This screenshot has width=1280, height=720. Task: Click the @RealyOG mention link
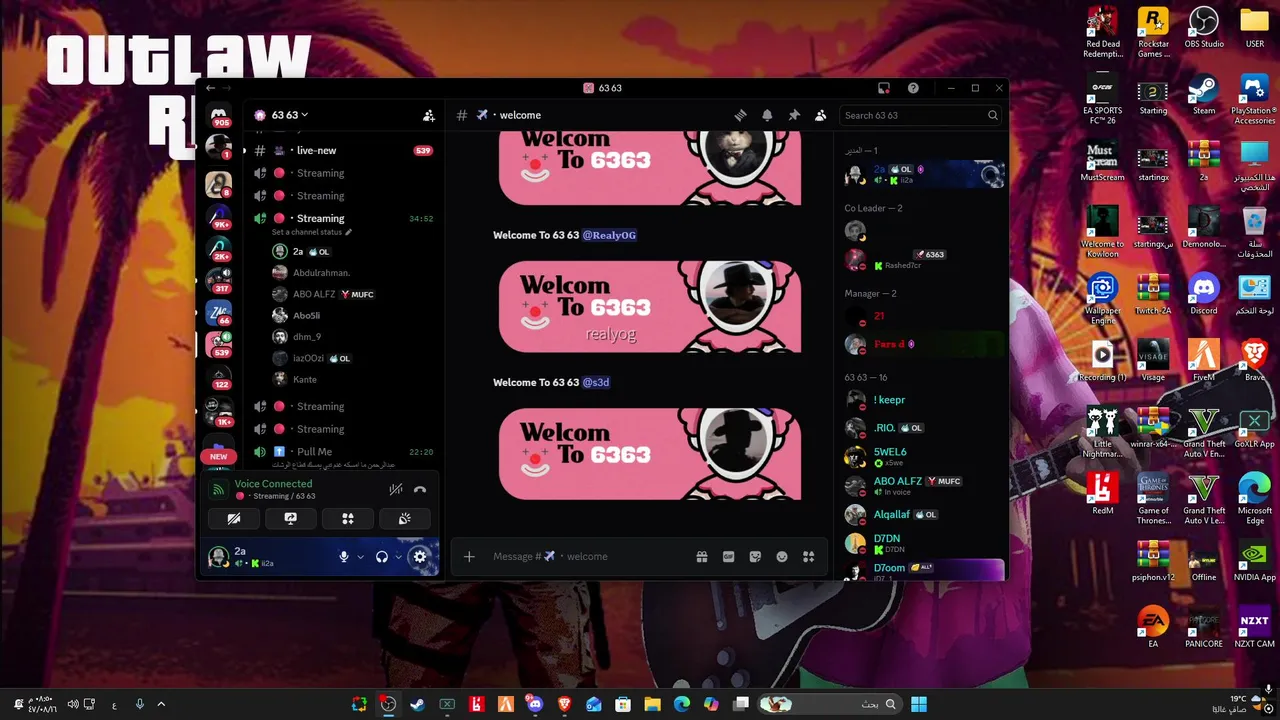pyautogui.click(x=609, y=235)
